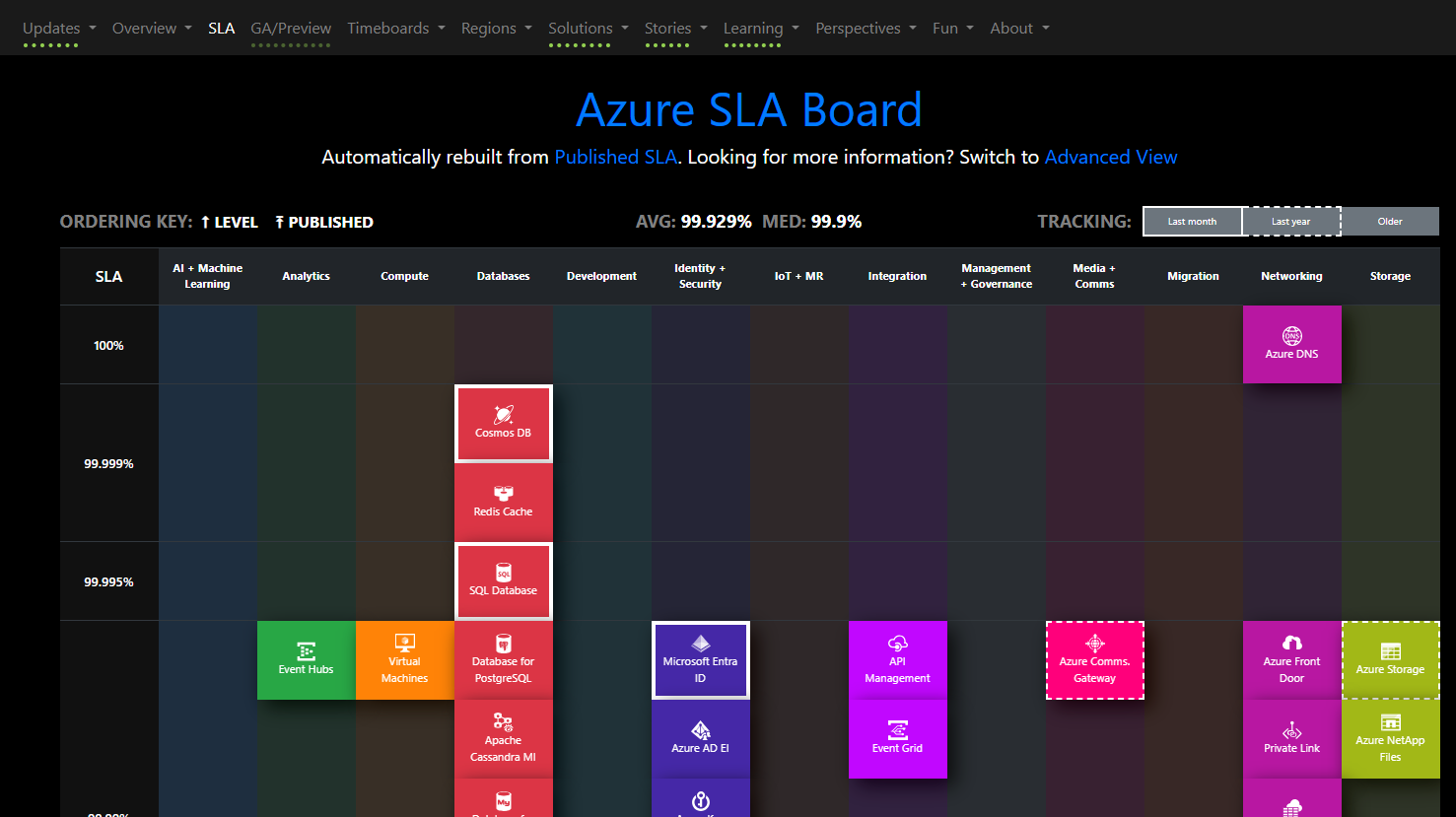Click the 99.999% SLA row label
Screen dimensions: 1456x817
coord(108,463)
